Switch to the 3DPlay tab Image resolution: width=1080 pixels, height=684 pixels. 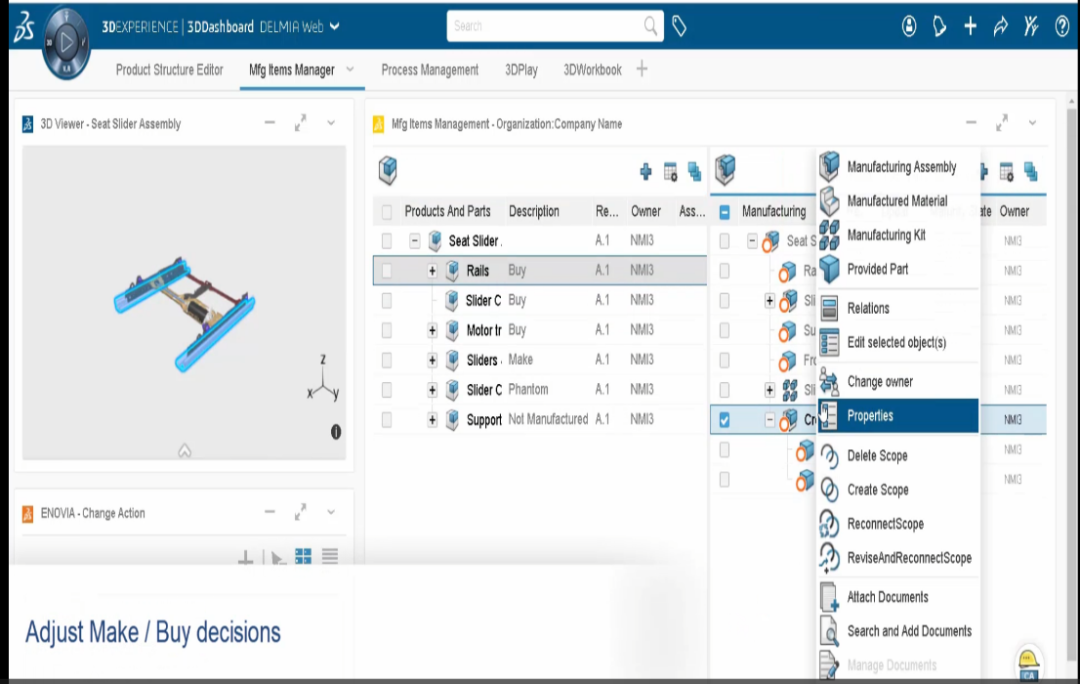point(521,70)
